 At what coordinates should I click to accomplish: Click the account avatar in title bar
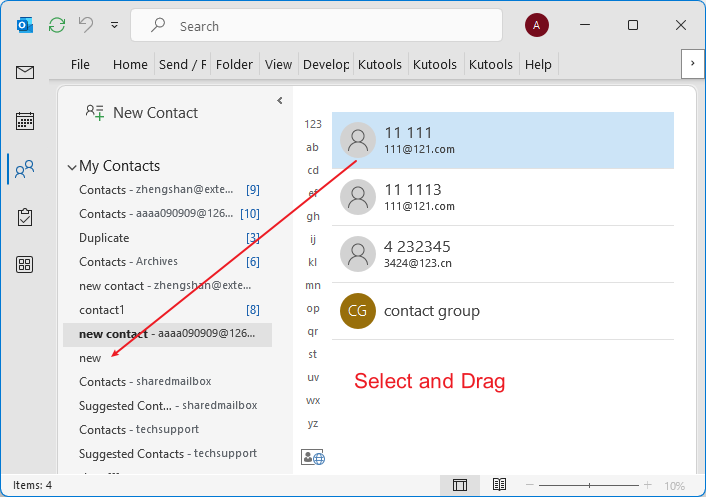(537, 25)
